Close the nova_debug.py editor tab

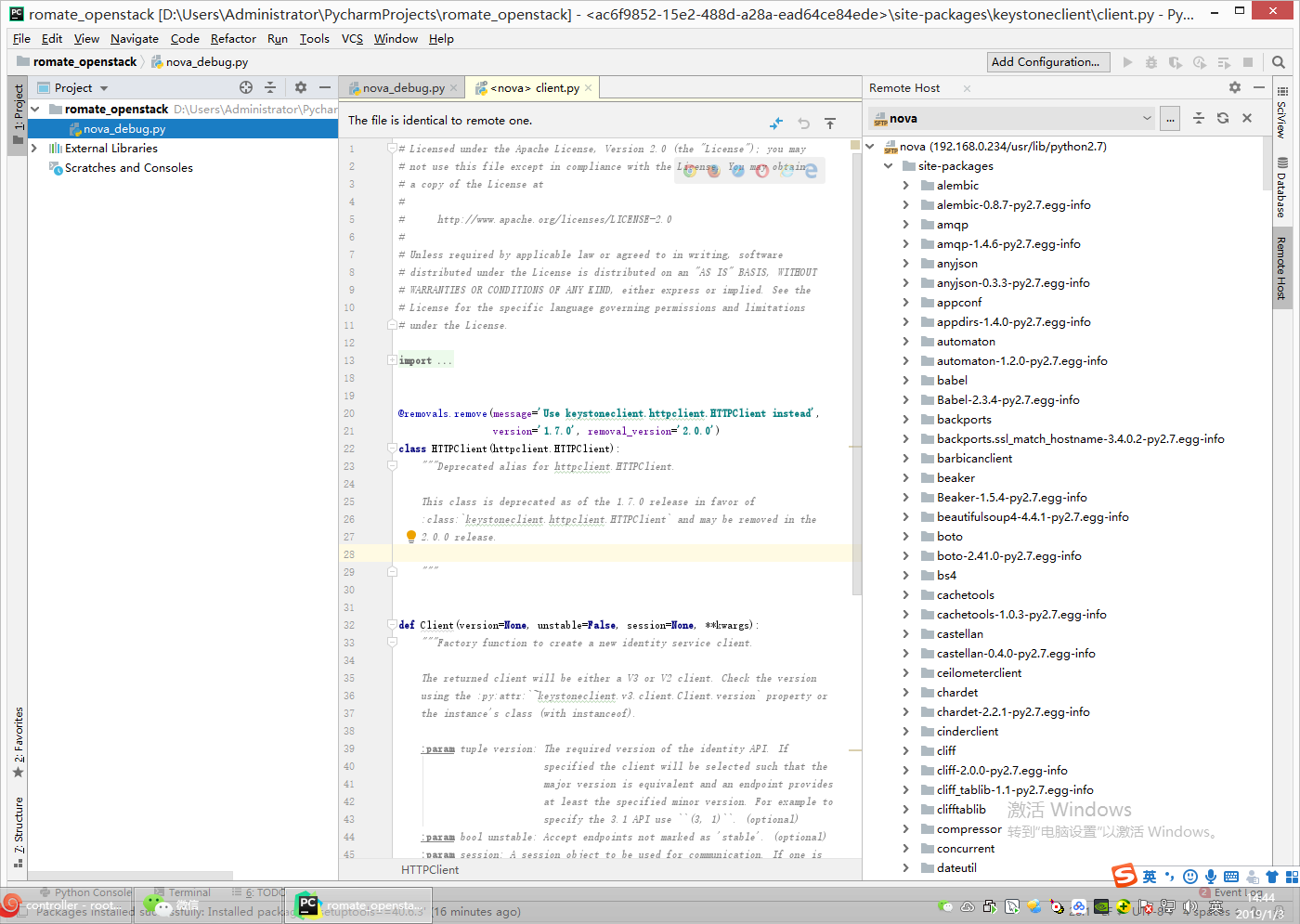(454, 88)
